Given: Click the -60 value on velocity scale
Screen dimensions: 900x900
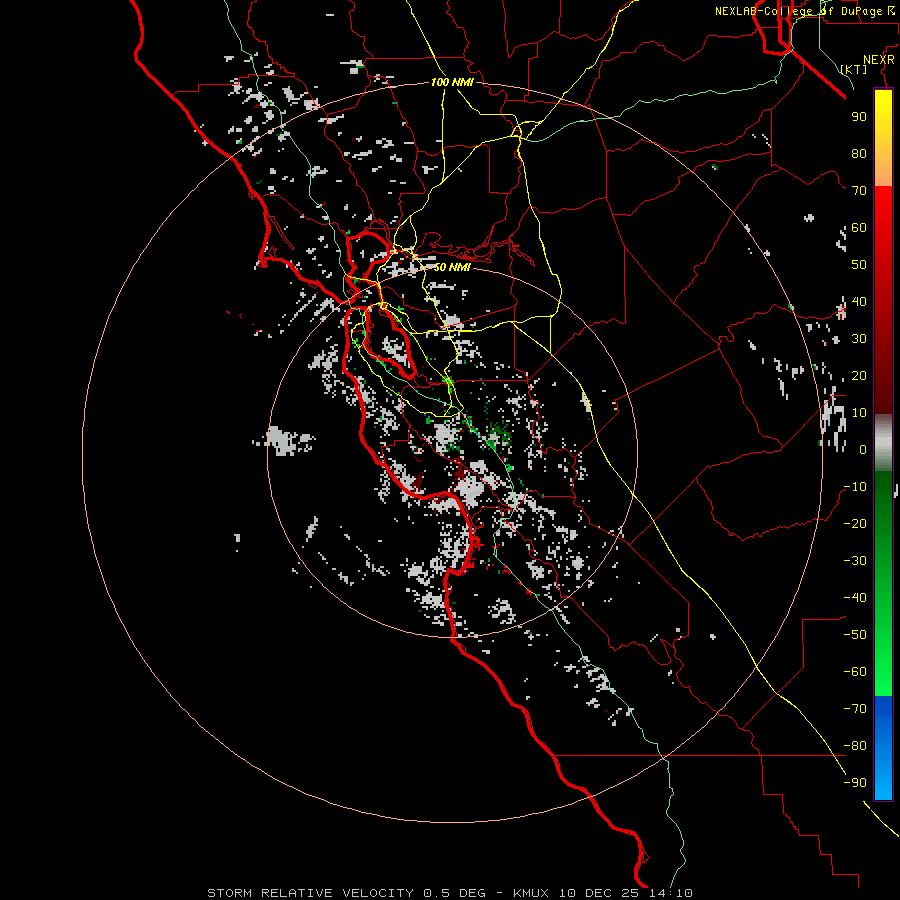Looking at the screenshot, I should pos(855,672).
